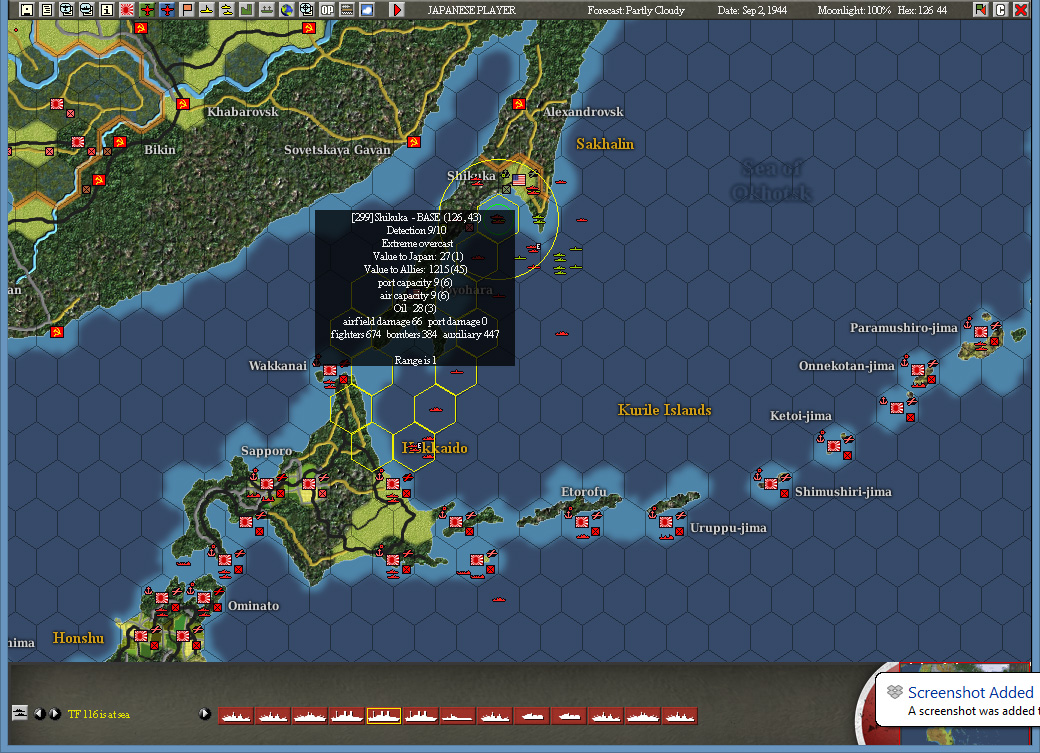
Task: Click 'JAPANESE PLAYER' text in top bar
Action: pyautogui.click(x=472, y=10)
